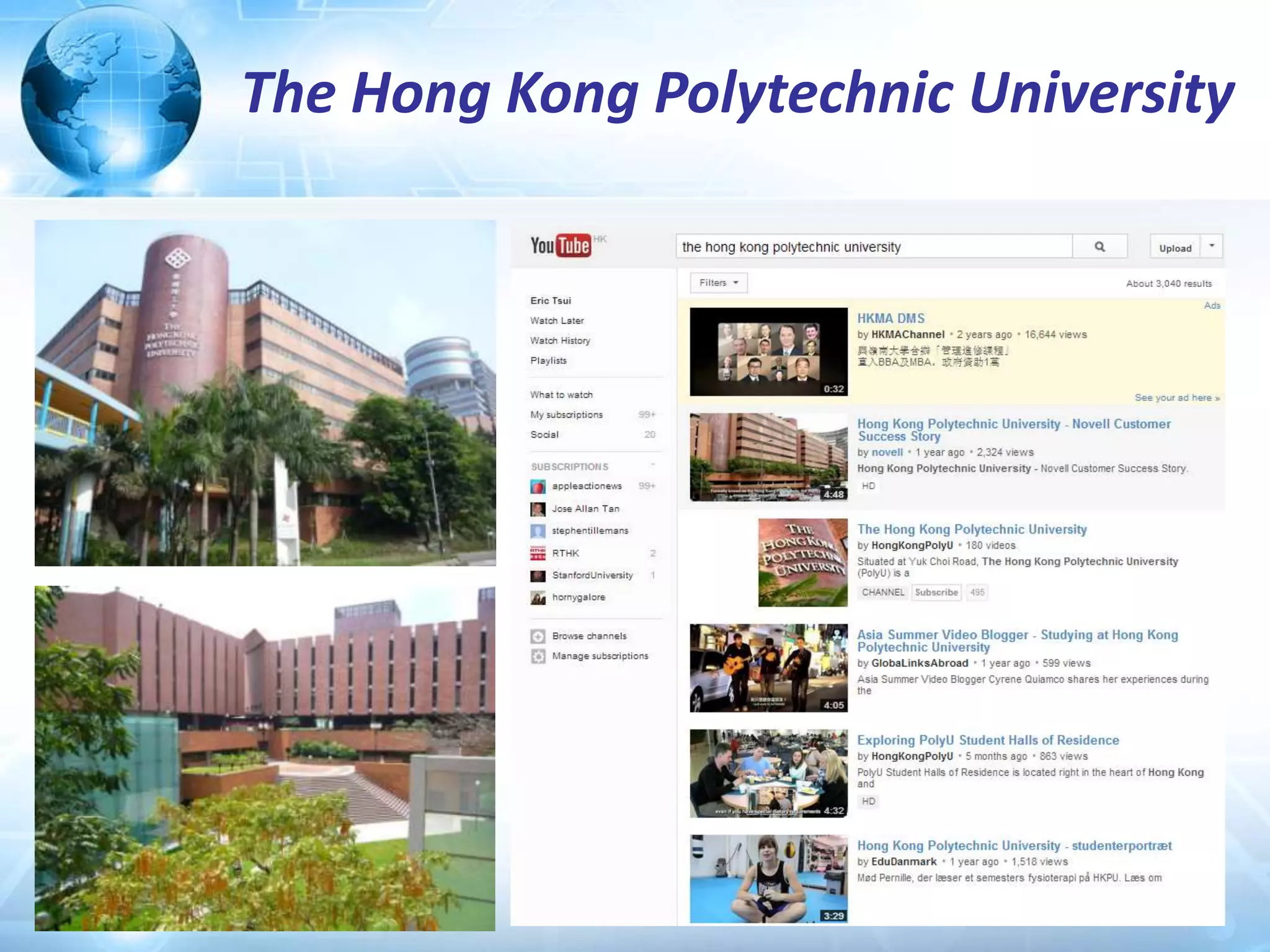Screen dimensions: 1270x952
Task: Click the Upload button
Action: point(1175,247)
